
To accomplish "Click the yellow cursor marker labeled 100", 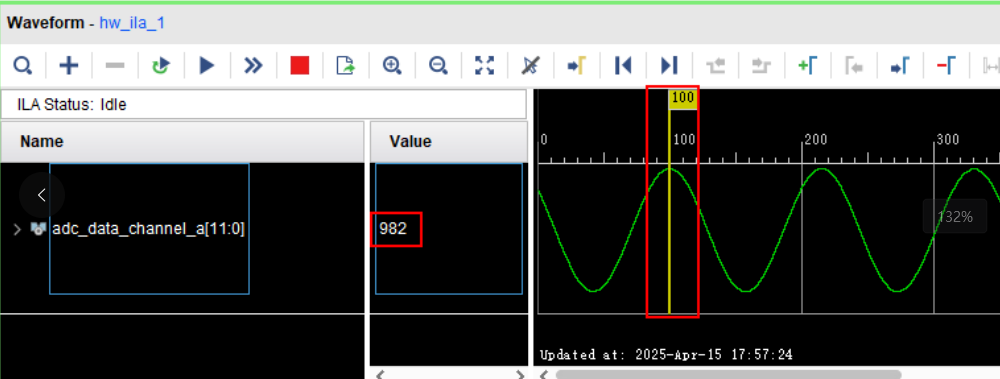I will coord(682,99).
